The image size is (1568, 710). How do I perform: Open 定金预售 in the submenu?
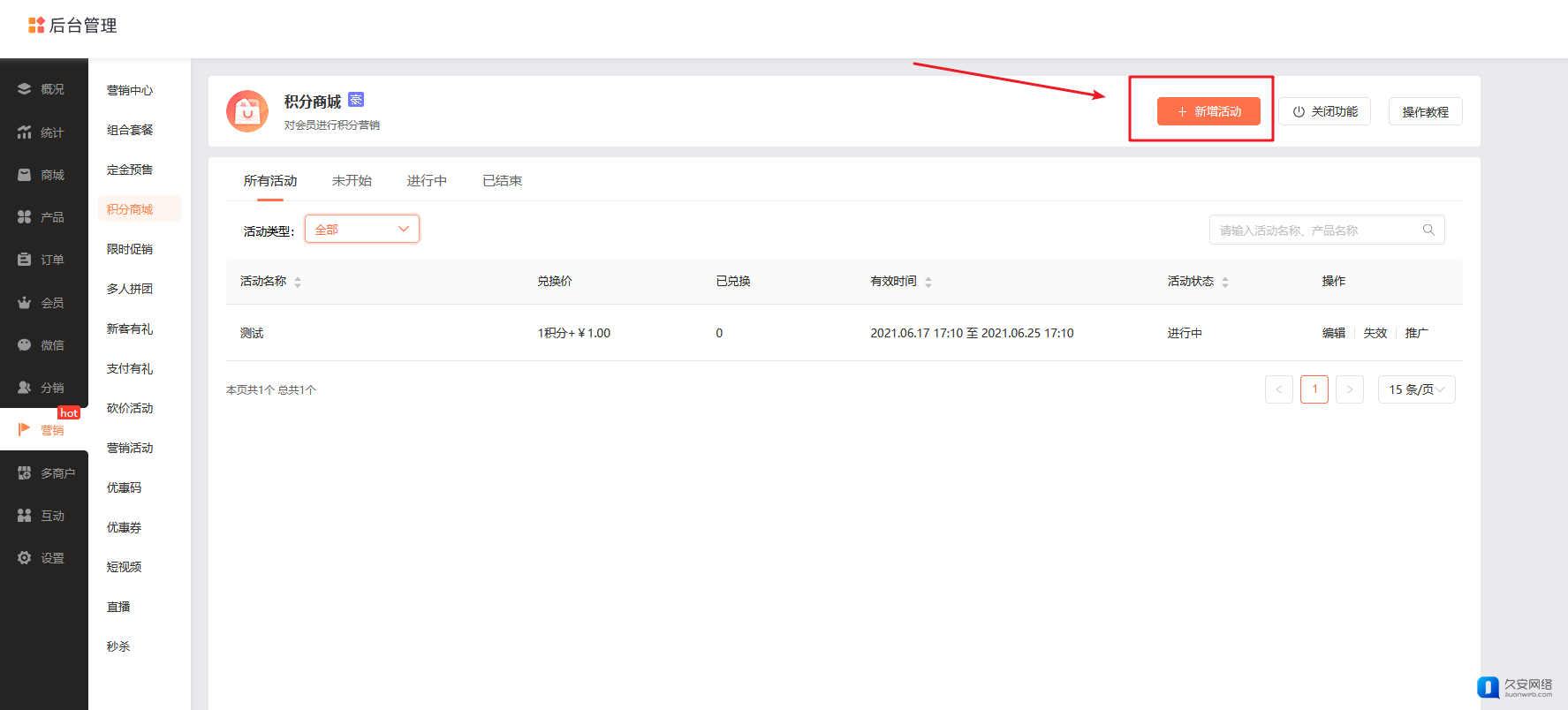coord(130,170)
